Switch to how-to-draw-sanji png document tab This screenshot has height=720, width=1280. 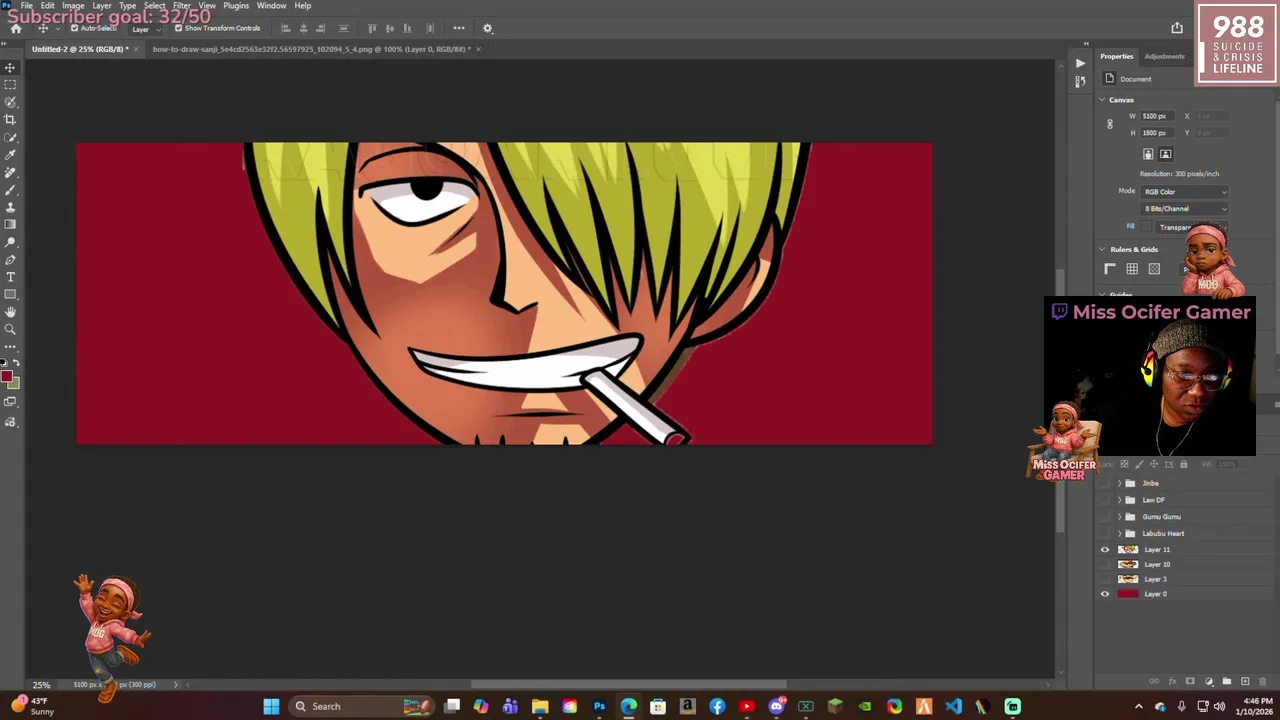coord(310,49)
